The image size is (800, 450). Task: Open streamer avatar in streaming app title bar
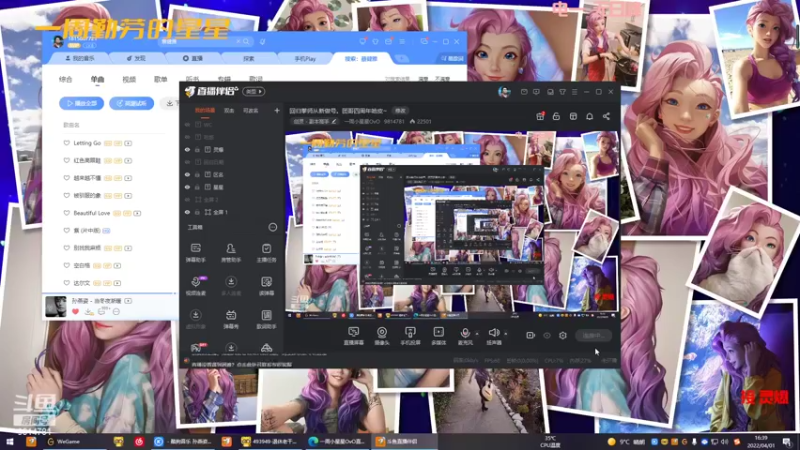pos(504,92)
